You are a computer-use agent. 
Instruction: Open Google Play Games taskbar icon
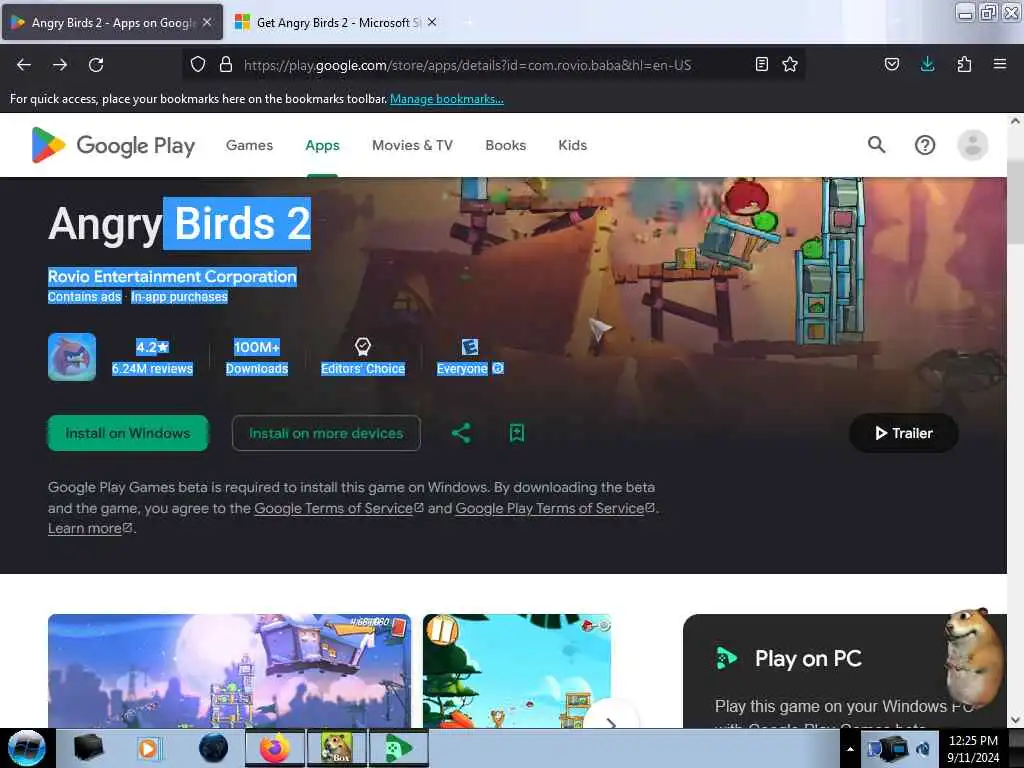click(x=398, y=748)
